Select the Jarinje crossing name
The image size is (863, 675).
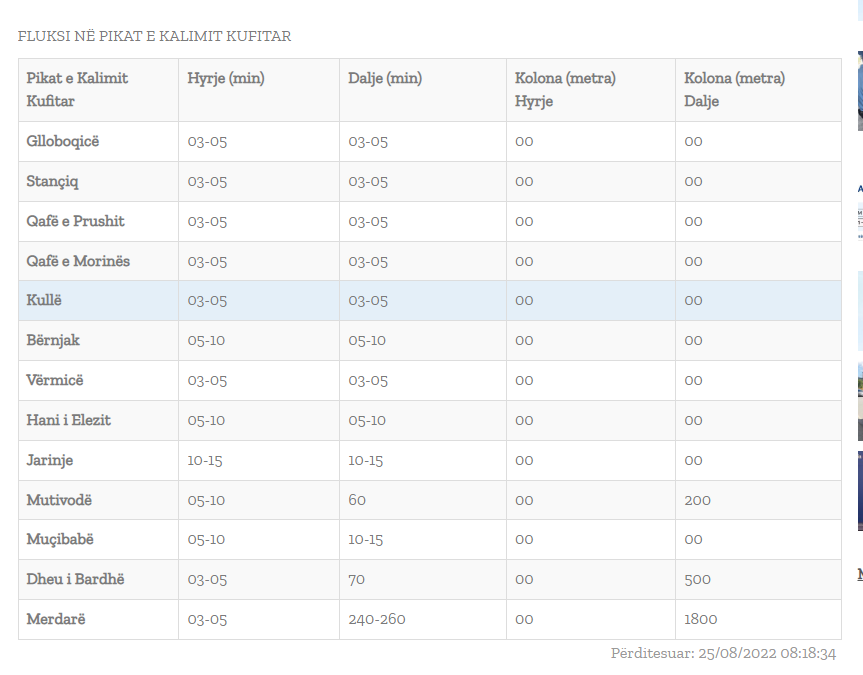tap(50, 460)
